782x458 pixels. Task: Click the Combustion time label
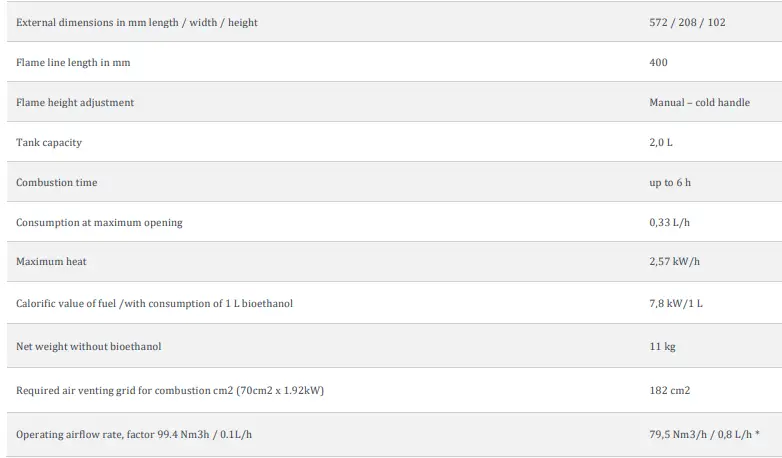click(57, 182)
